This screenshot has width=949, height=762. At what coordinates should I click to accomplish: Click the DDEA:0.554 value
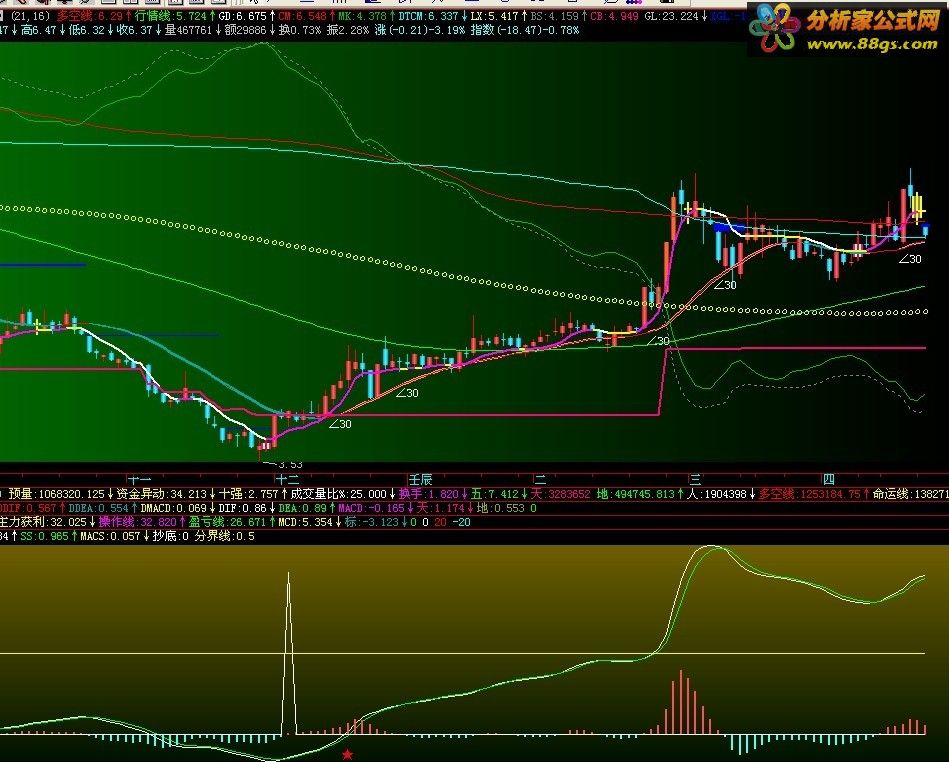click(x=99, y=508)
